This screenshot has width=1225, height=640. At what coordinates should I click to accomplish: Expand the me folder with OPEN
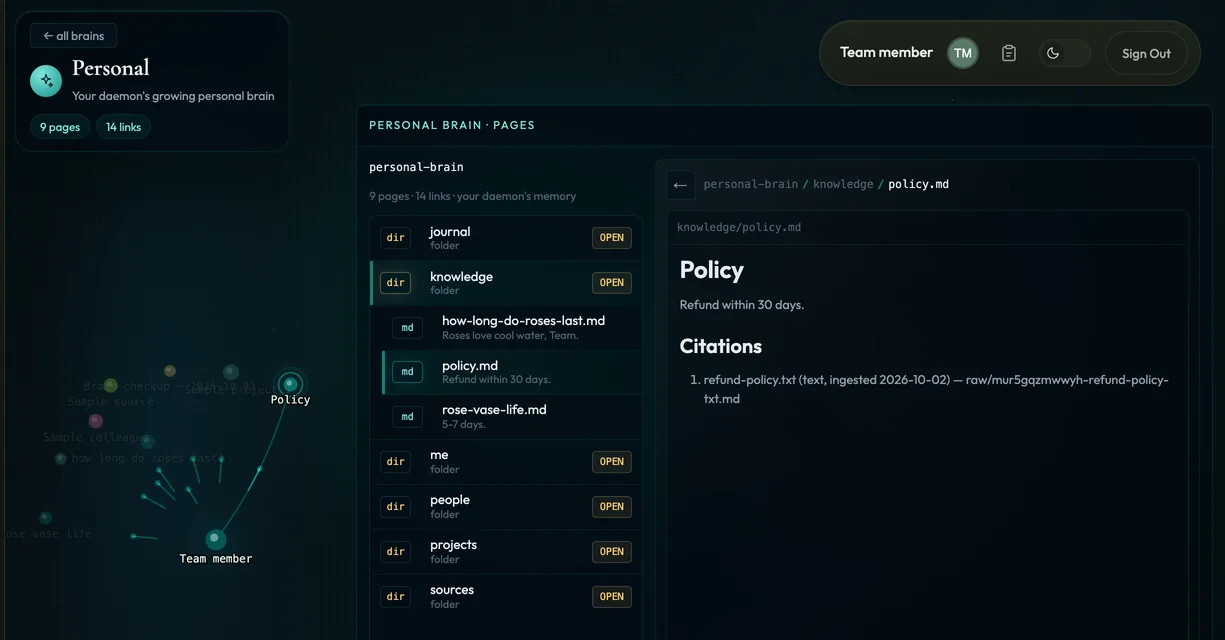[612, 461]
